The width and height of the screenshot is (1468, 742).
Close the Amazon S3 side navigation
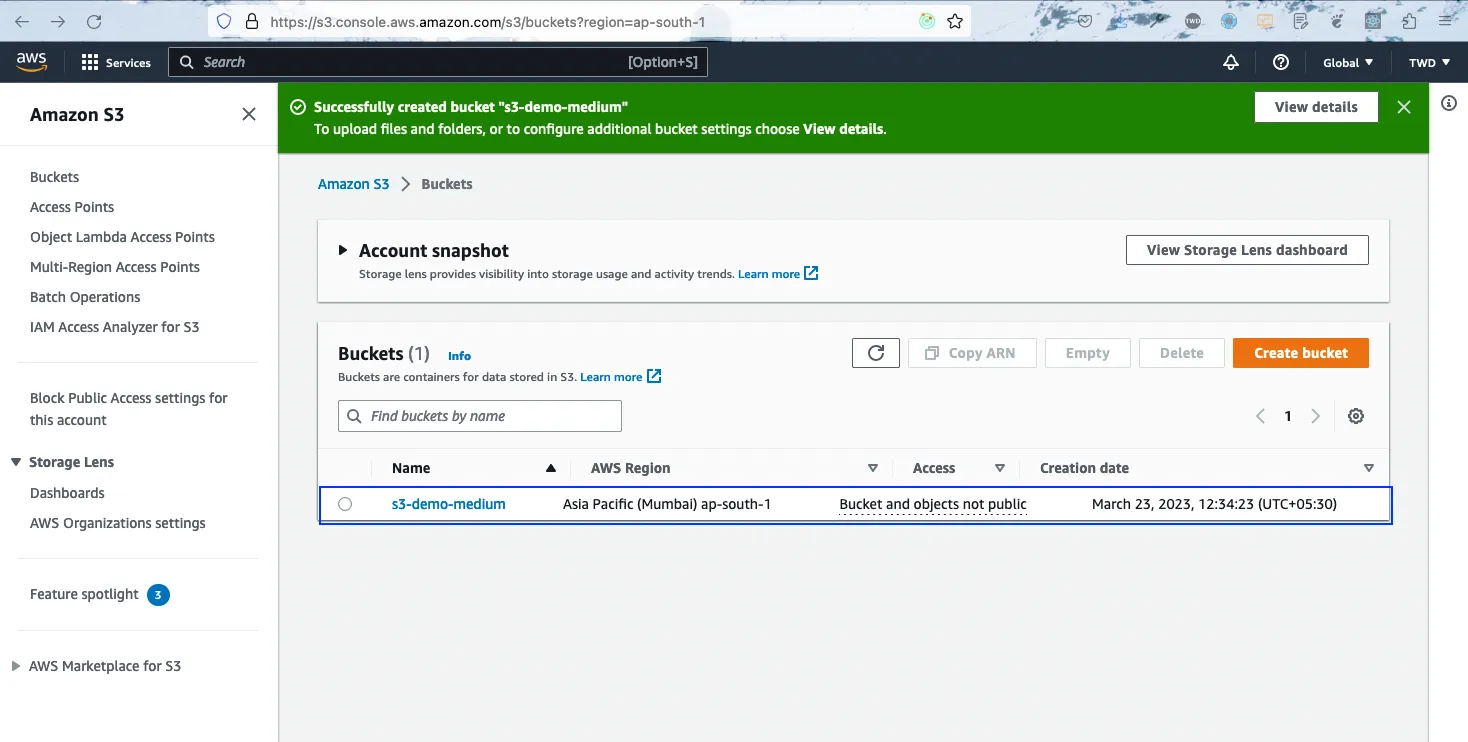tap(249, 114)
